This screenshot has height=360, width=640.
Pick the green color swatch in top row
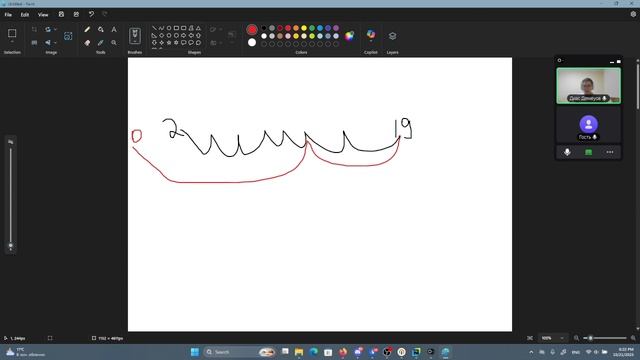coord(312,28)
